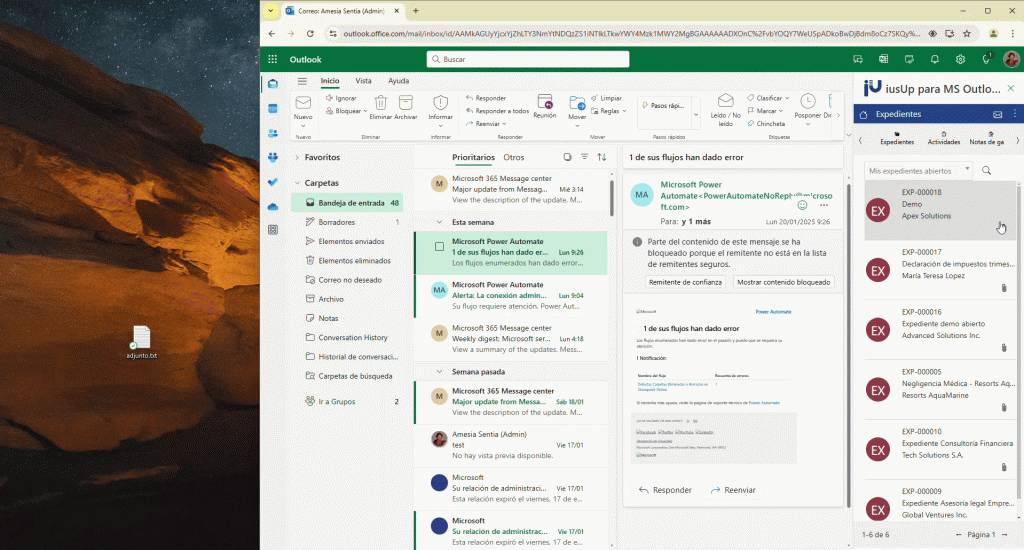The width and height of the screenshot is (1024, 550).
Task: Open Outlook settings gear icon
Action: (960, 59)
